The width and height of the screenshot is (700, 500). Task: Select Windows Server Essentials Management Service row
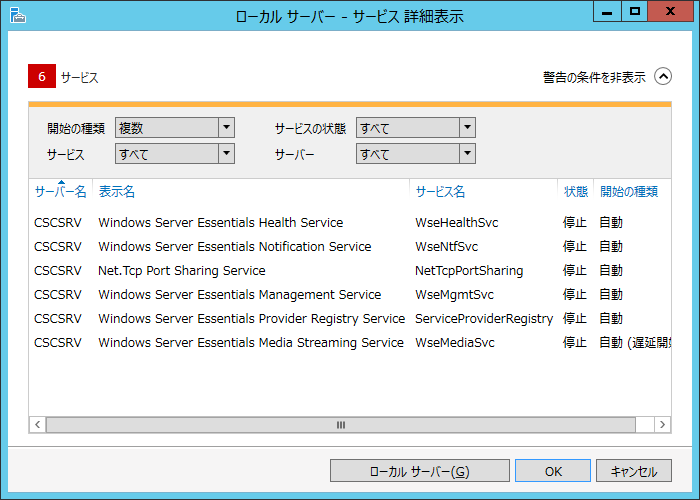pos(350,295)
